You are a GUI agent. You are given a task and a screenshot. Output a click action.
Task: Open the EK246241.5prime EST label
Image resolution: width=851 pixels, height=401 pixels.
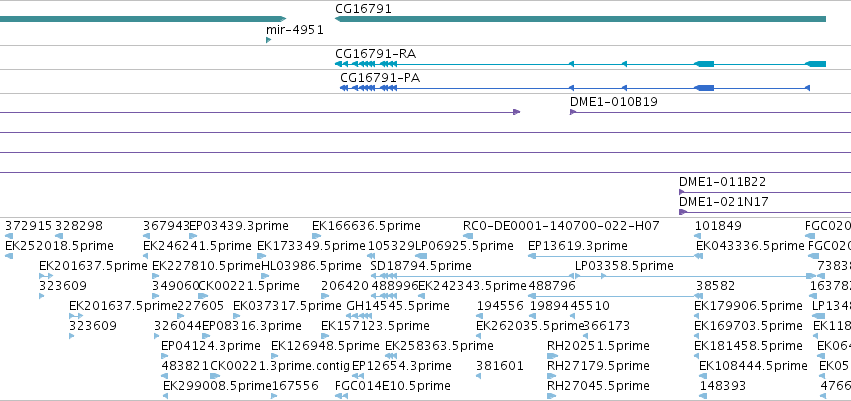click(x=198, y=246)
